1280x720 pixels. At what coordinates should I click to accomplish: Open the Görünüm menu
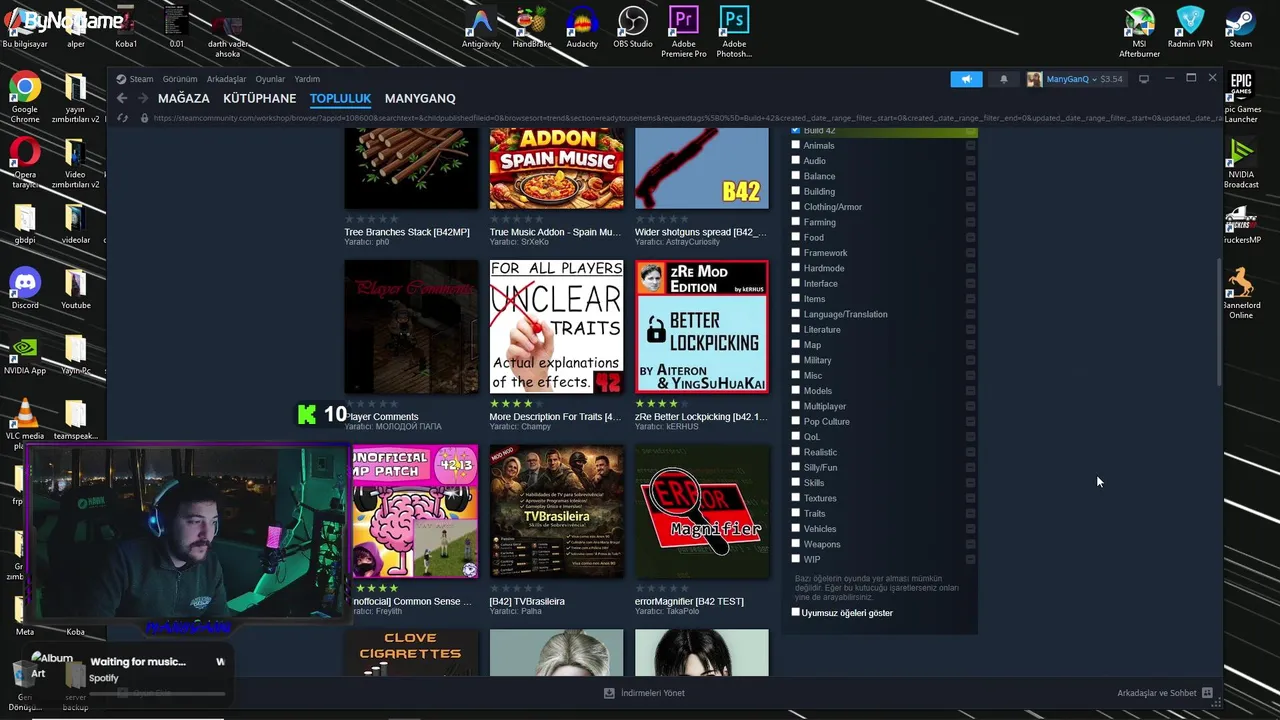click(x=180, y=79)
